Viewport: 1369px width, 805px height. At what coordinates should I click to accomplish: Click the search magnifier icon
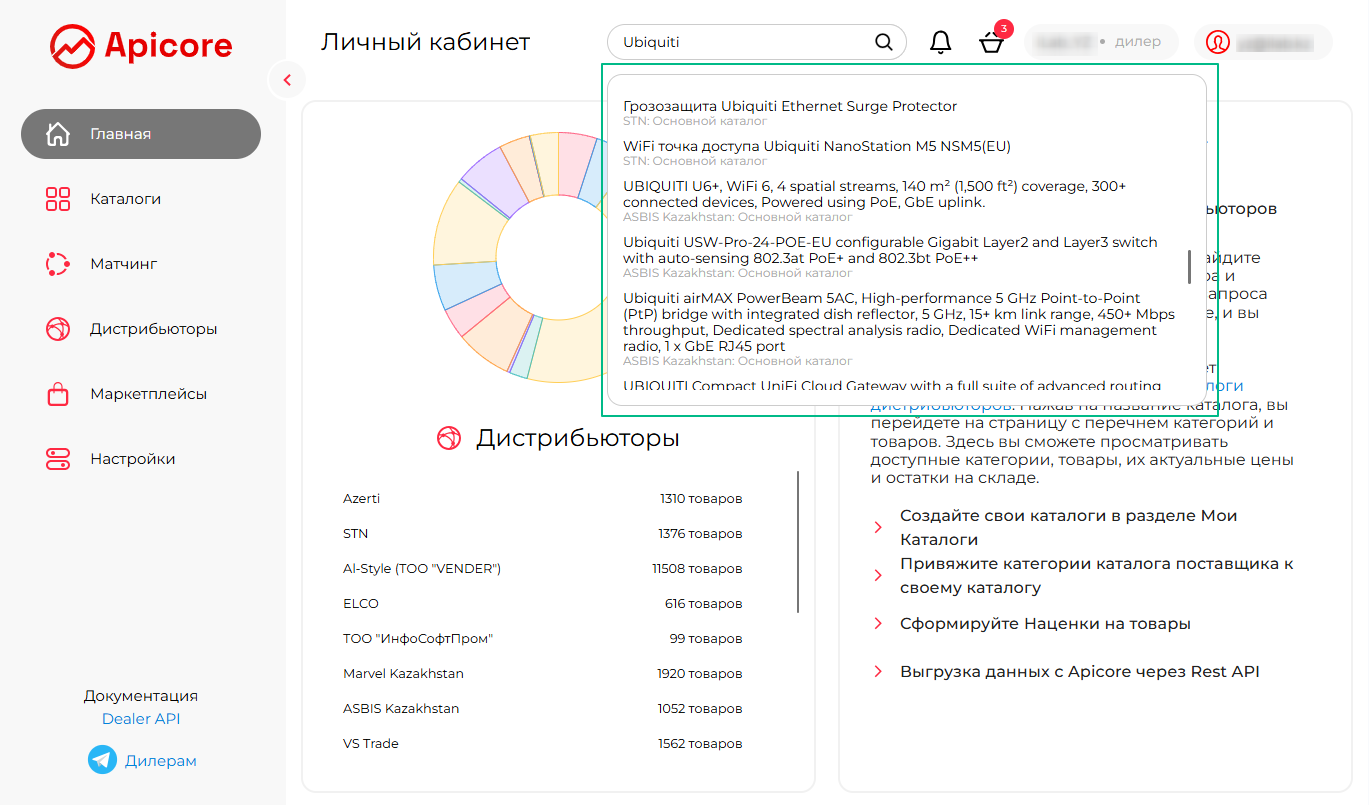point(884,42)
